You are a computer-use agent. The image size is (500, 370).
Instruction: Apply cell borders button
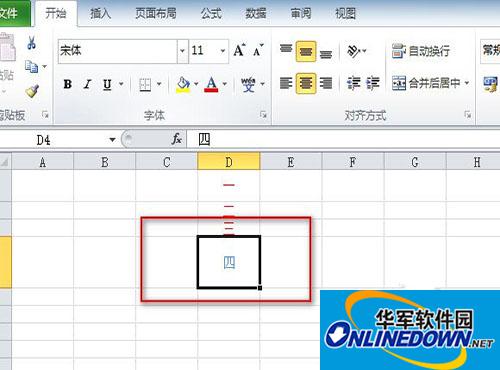pyautogui.click(x=145, y=84)
